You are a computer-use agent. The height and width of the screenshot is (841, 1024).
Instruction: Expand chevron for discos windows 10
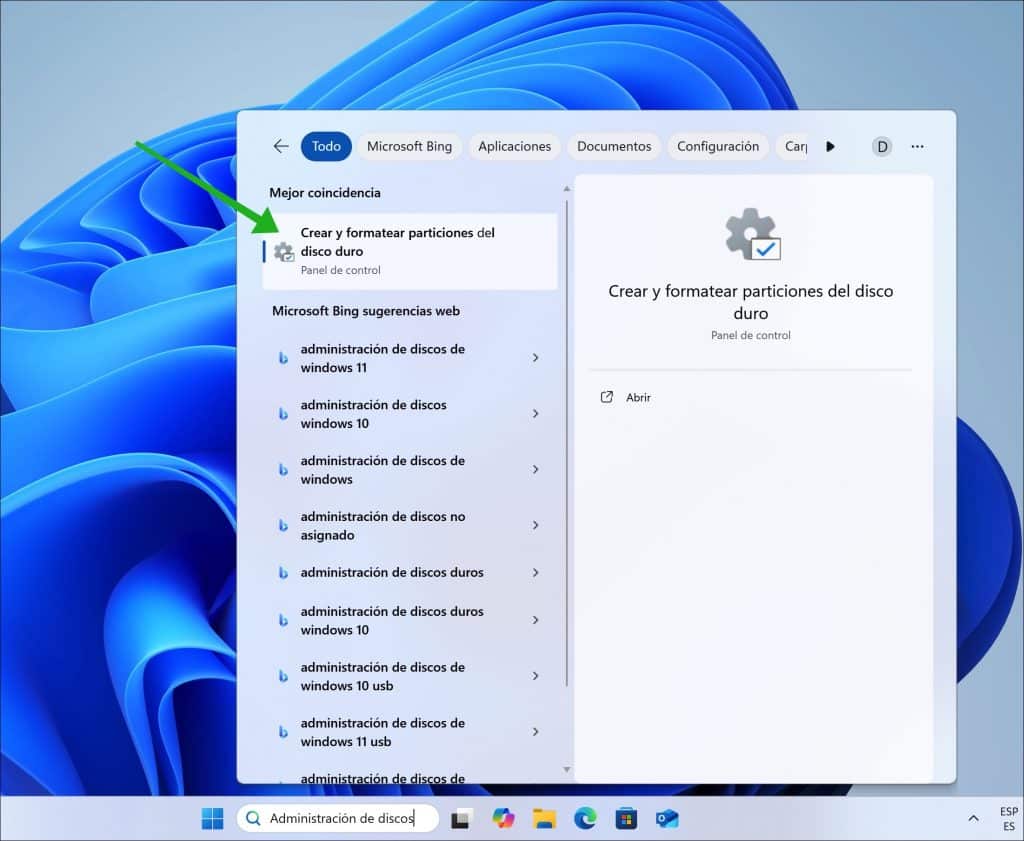536,414
